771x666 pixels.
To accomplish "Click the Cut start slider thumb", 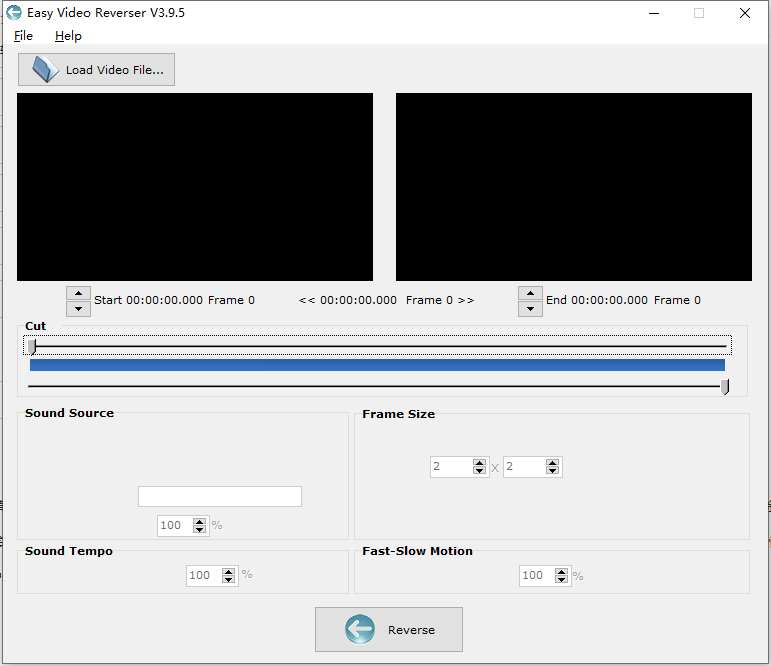I will pos(32,346).
